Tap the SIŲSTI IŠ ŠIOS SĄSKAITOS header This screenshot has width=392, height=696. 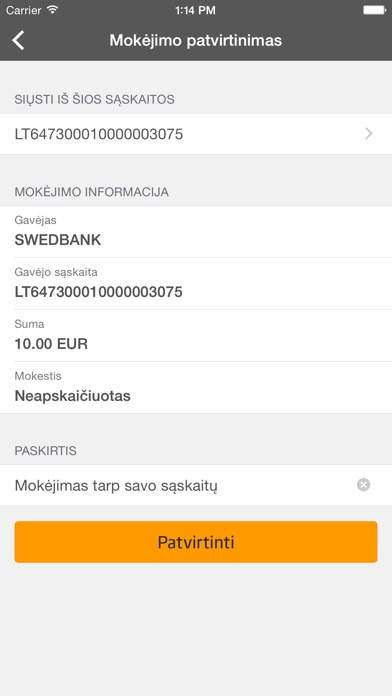click(95, 99)
